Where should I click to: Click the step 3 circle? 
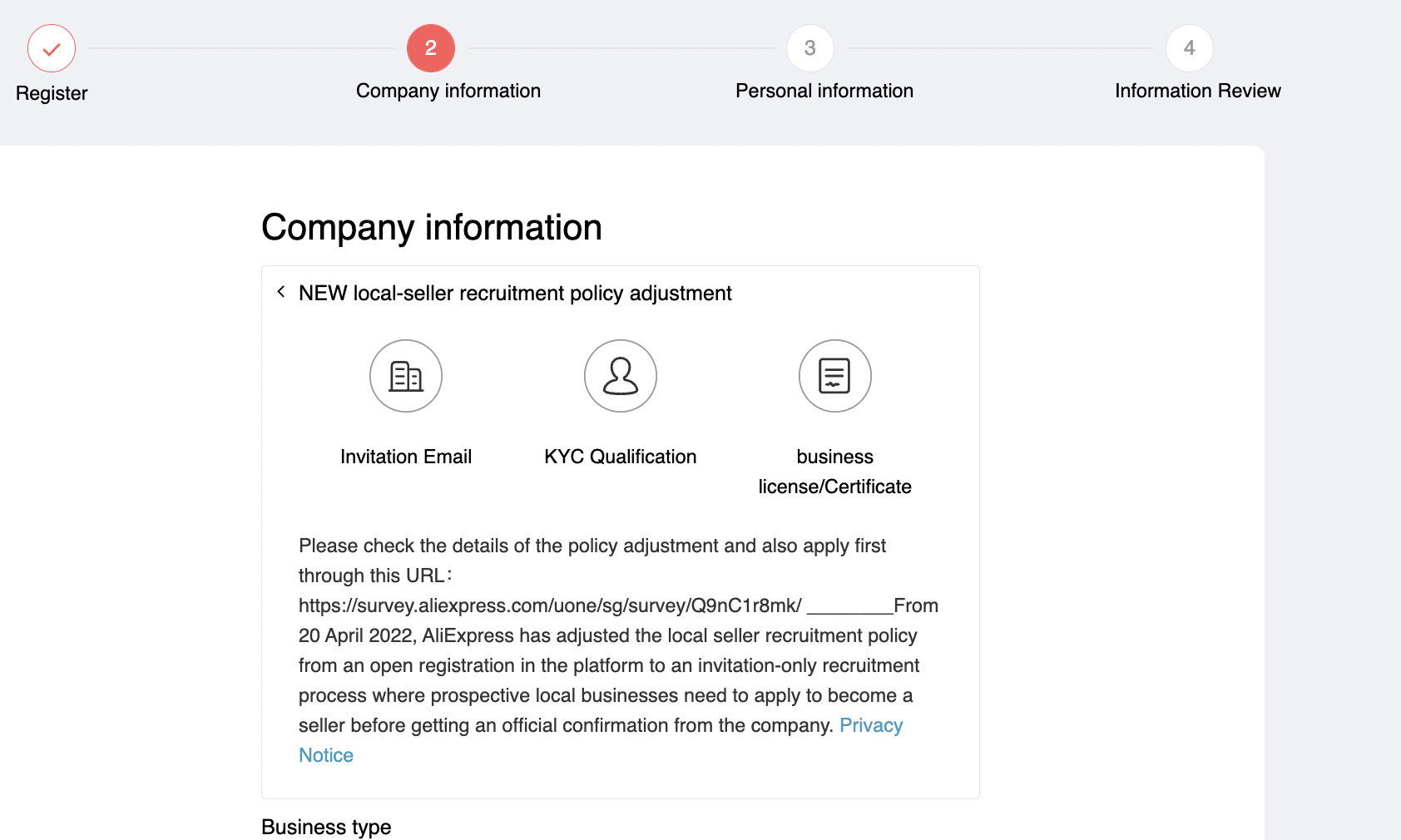pos(810,48)
